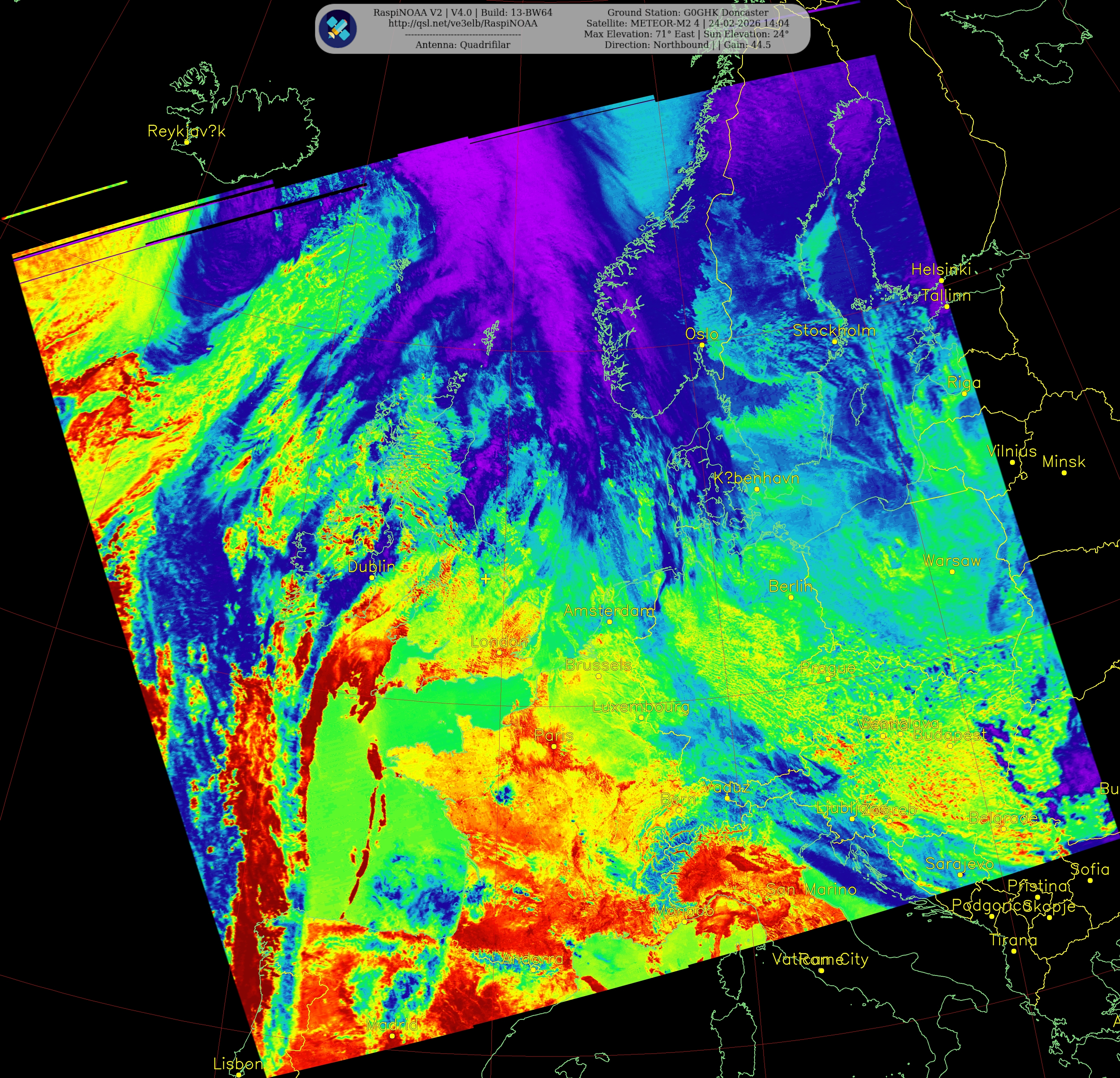This screenshot has height=1078, width=1120.
Task: Click the RaspiNOAA satellite logo icon
Action: [338, 29]
